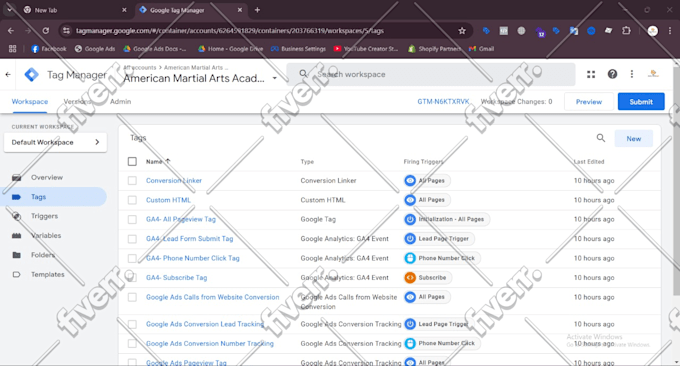
Task: Switch to the Admin tab
Action: [121, 101]
